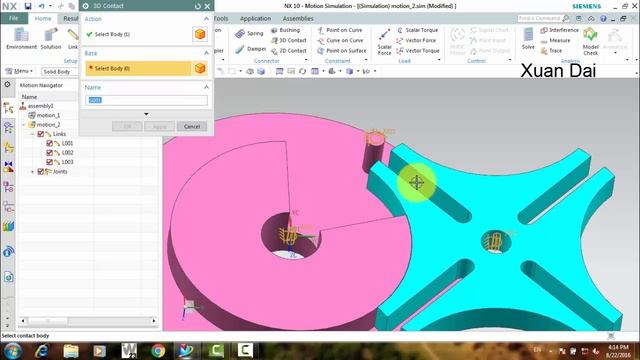
Task: Switch to the Tools tab
Action: 221,18
